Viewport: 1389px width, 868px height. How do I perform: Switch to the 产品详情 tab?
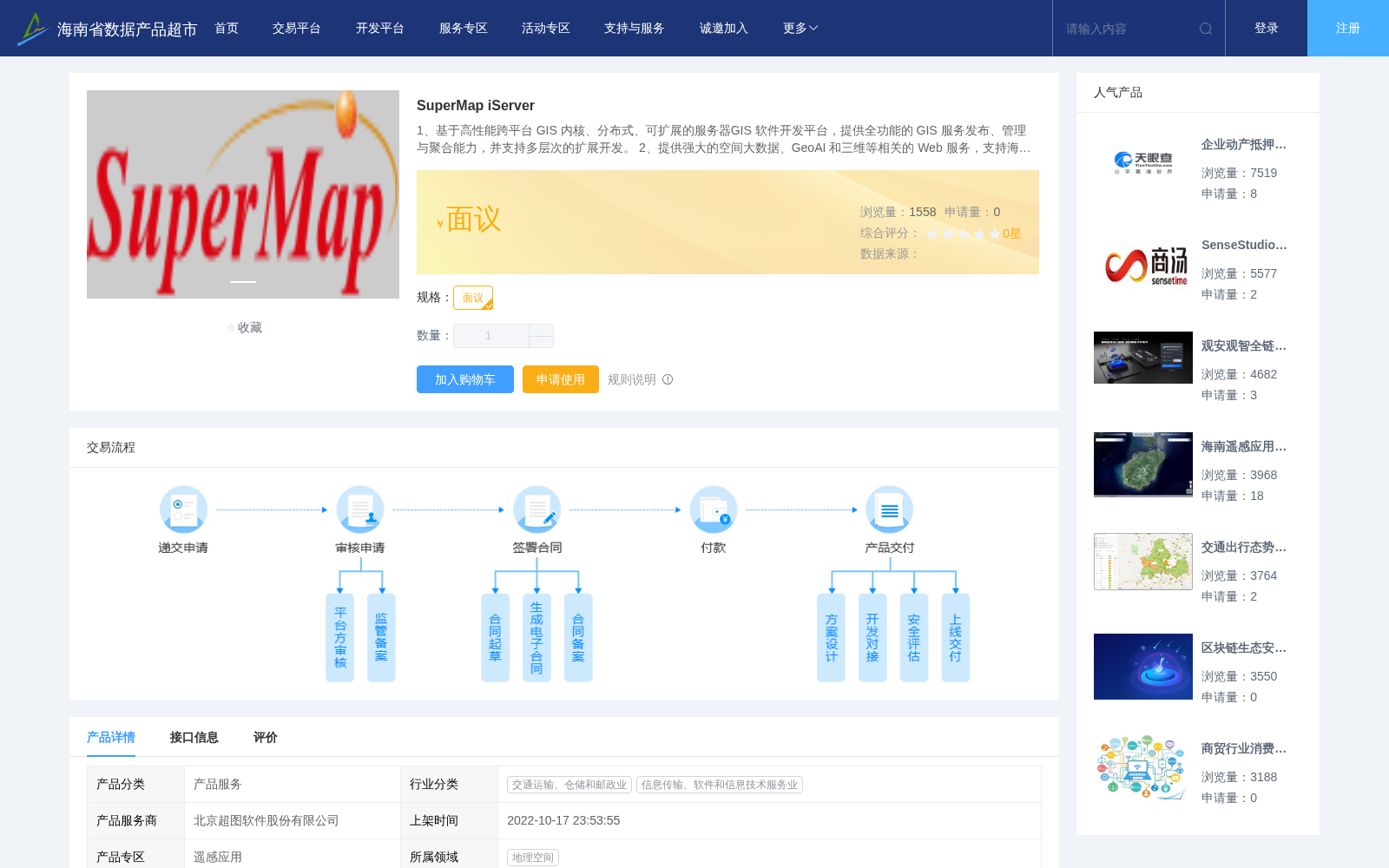pos(111,737)
